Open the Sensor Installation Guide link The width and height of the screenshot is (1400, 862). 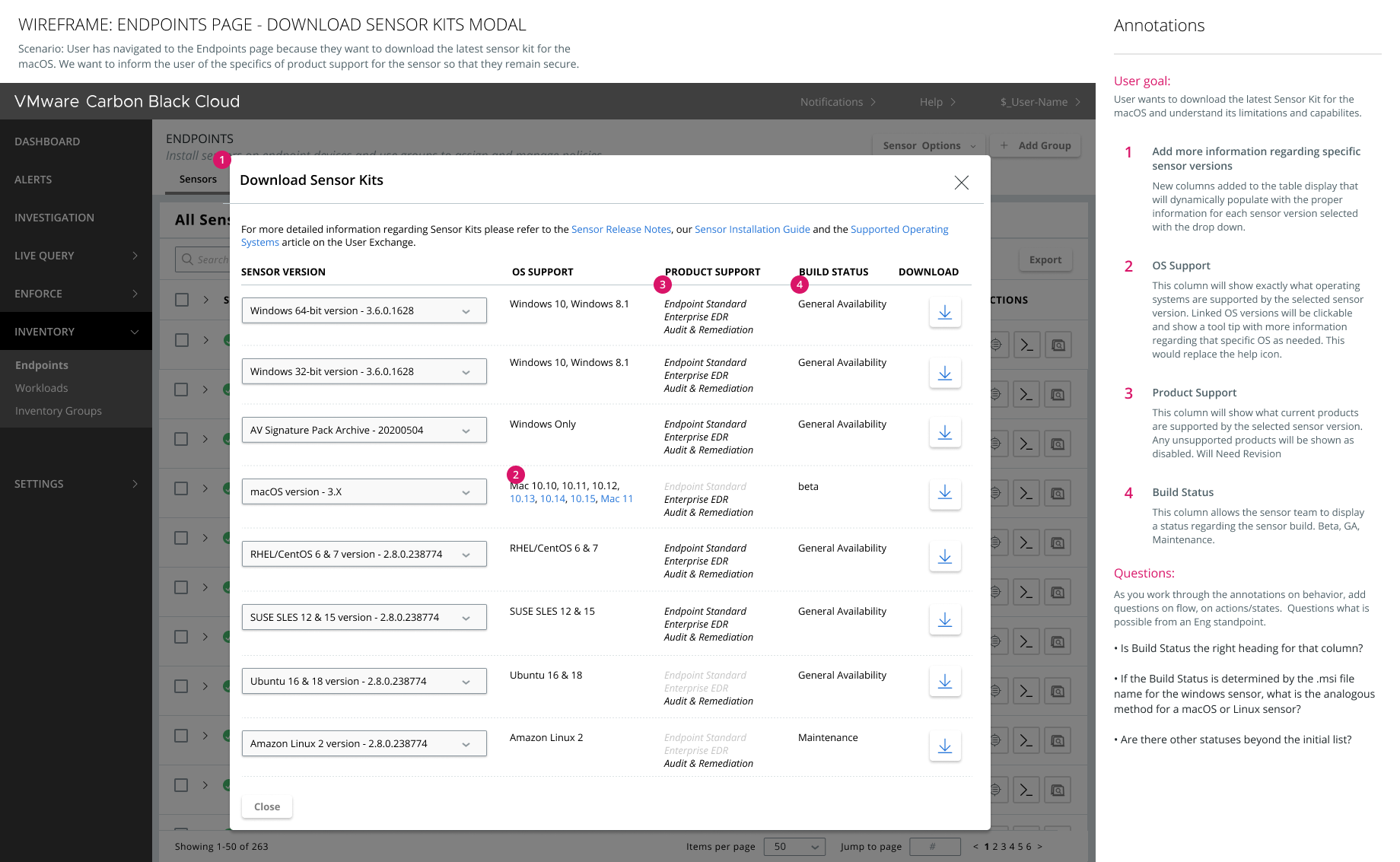click(752, 229)
